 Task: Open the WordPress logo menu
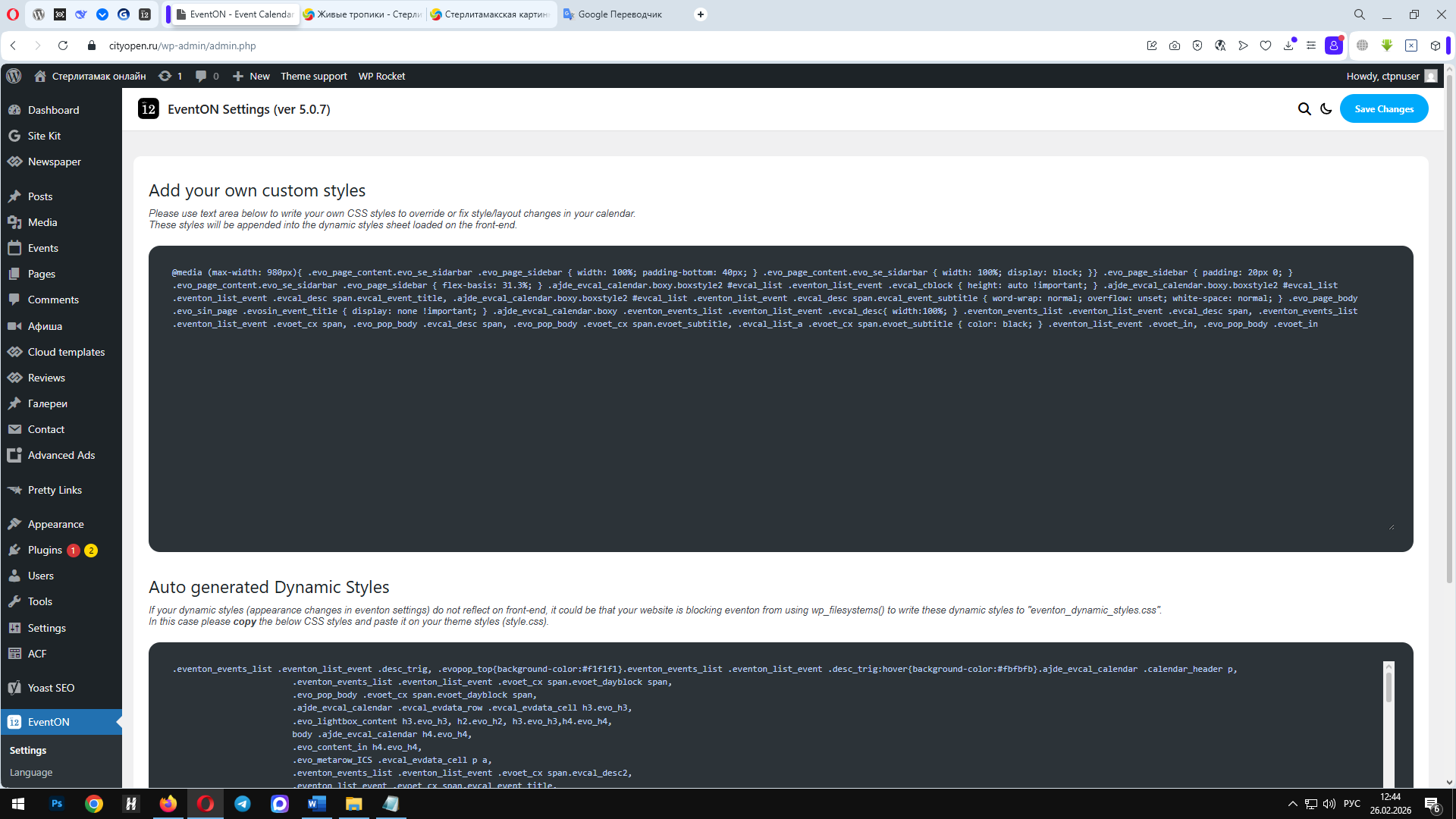(14, 76)
